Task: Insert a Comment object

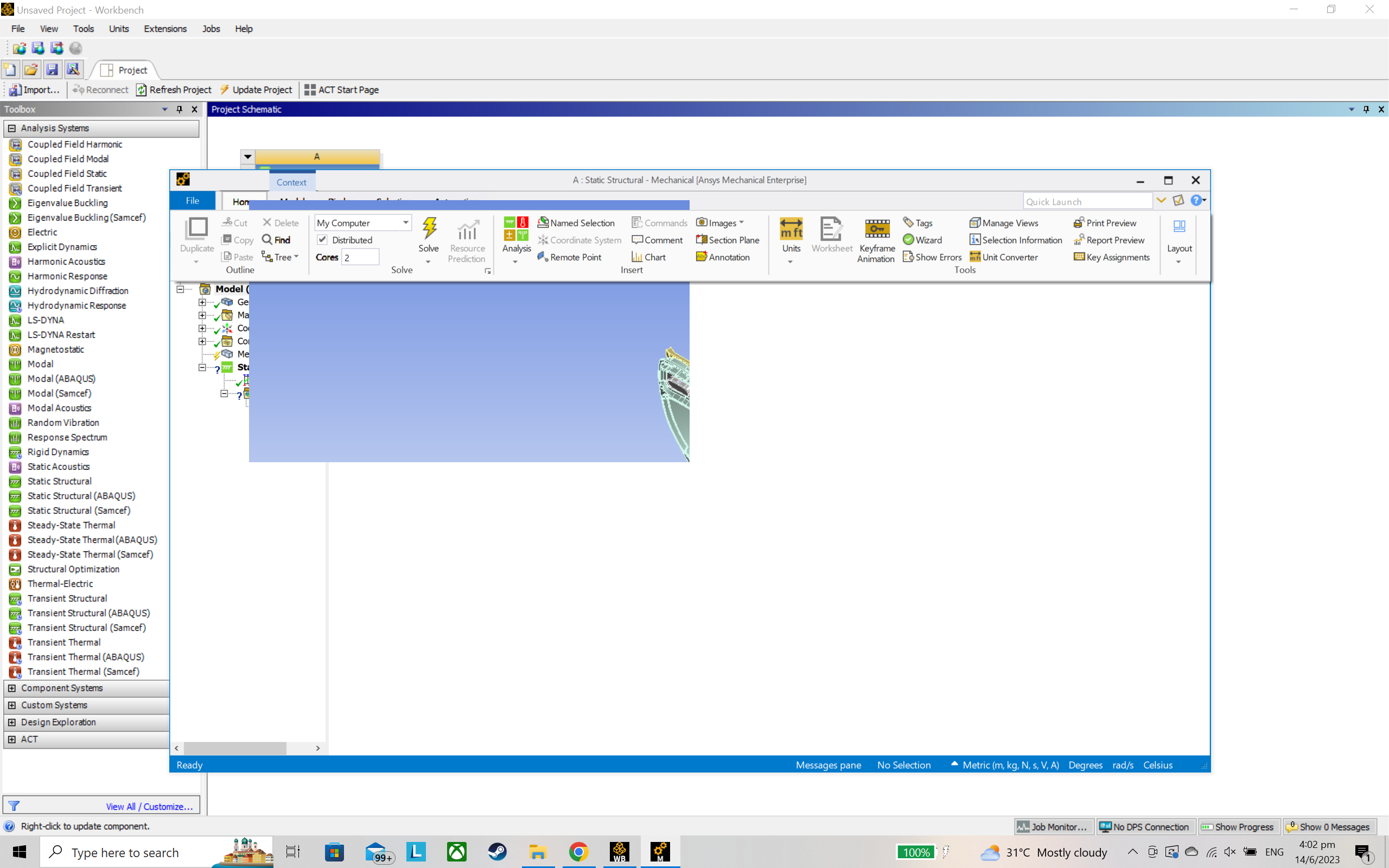Action: click(x=657, y=240)
